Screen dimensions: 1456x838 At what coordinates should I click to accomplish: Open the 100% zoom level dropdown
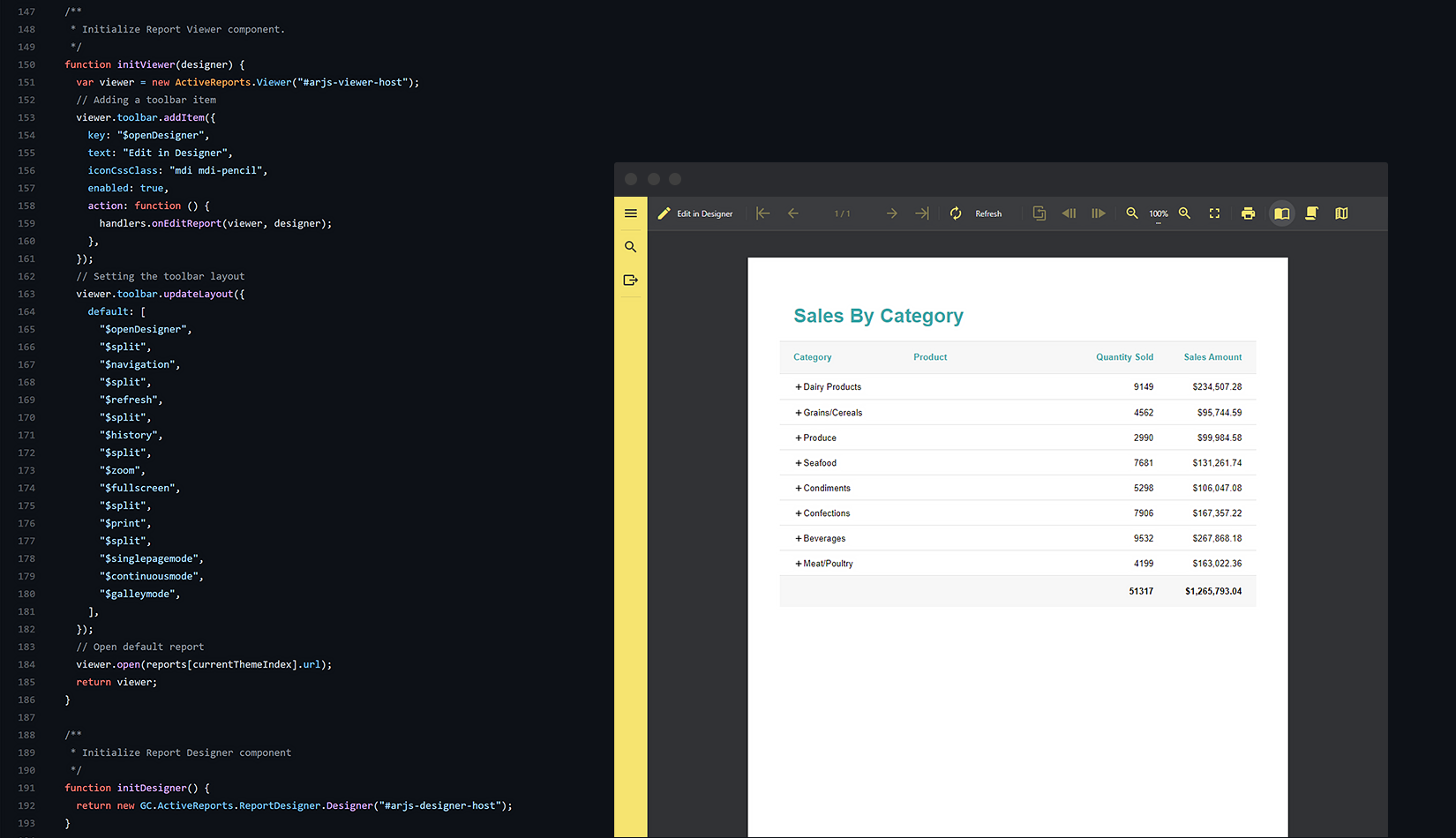[x=1158, y=214]
